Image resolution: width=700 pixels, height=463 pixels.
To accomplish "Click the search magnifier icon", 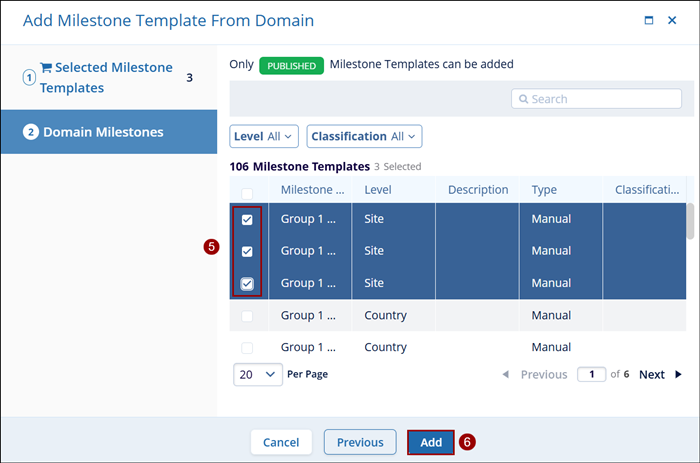I will pos(523,99).
